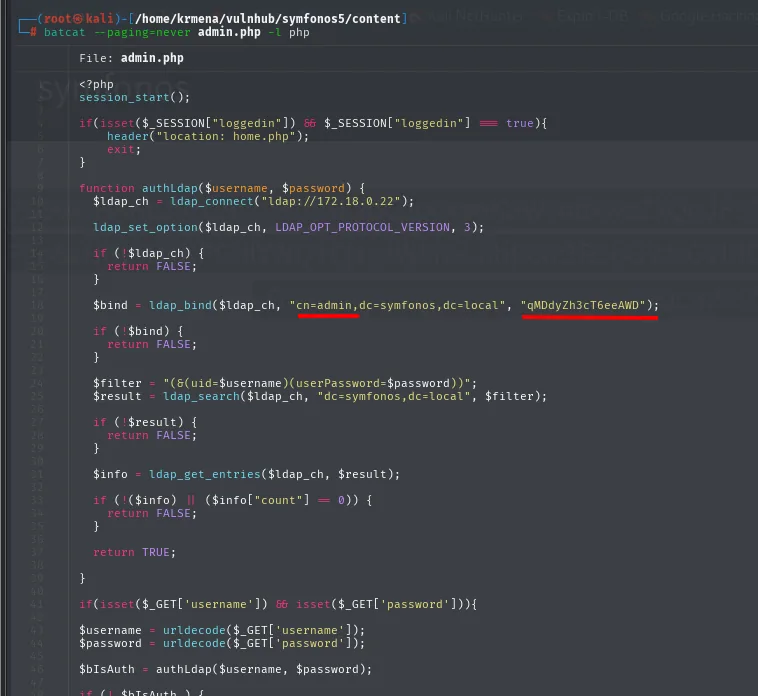
Task: Click the $bIsAuth = authLdap line
Action: [226, 669]
